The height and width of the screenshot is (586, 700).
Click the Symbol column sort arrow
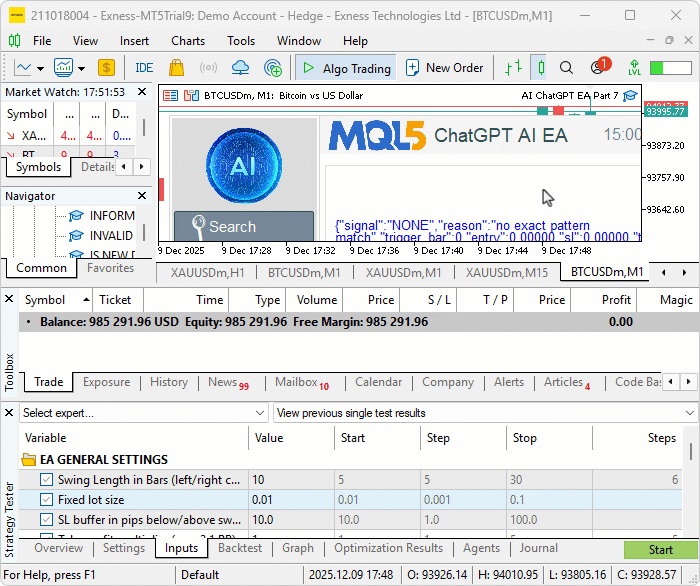[x=86, y=300]
